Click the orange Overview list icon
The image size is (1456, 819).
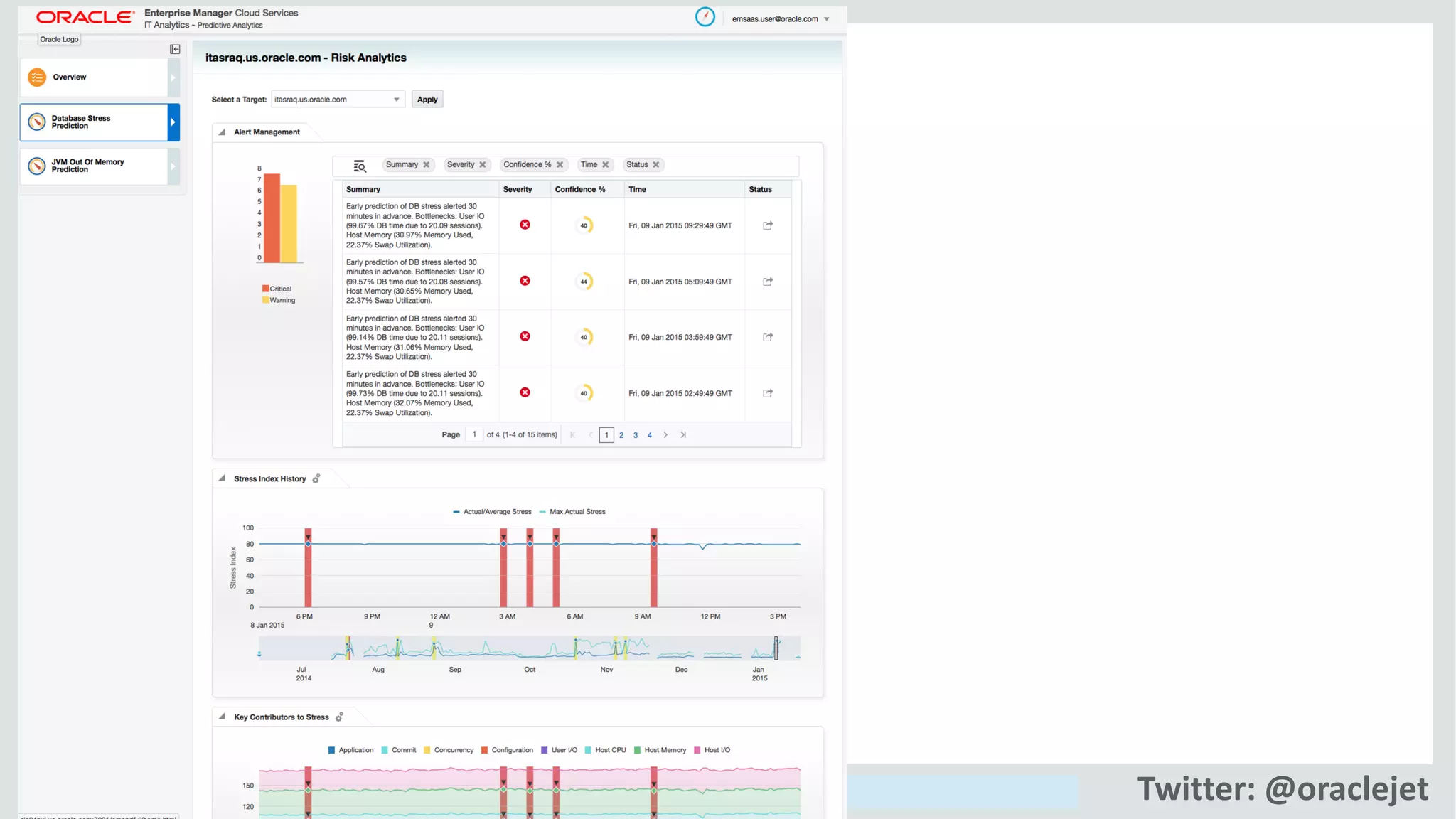click(37, 77)
